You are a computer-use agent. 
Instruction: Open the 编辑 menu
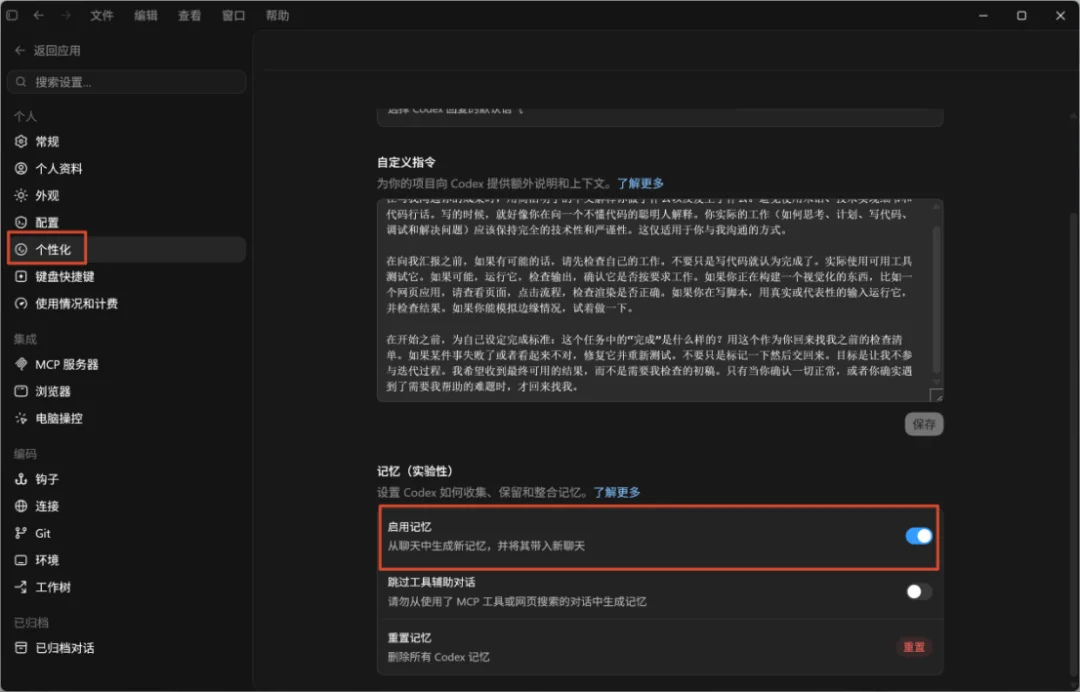pos(145,15)
